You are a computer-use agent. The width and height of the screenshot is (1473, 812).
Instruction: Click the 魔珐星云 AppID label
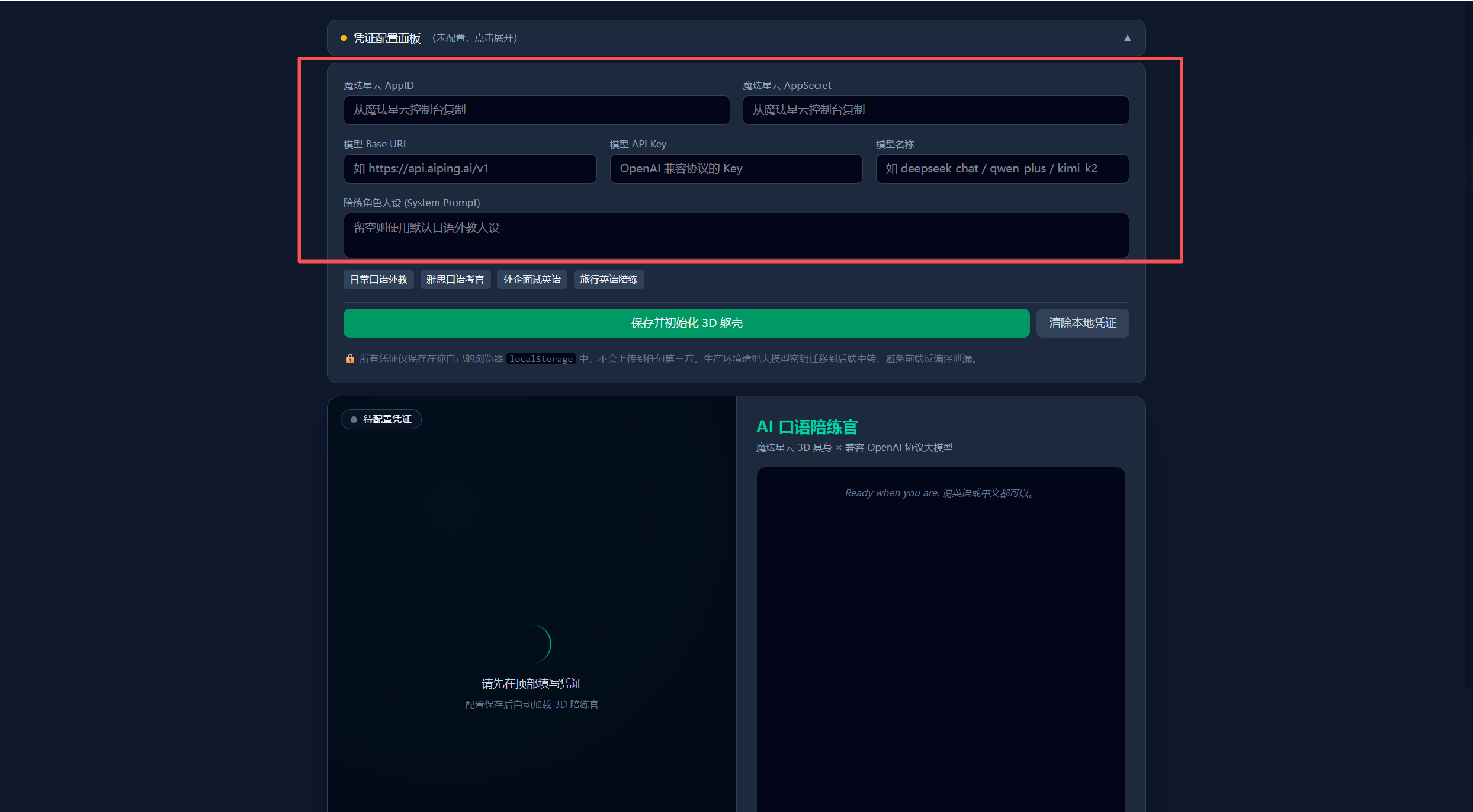point(378,86)
